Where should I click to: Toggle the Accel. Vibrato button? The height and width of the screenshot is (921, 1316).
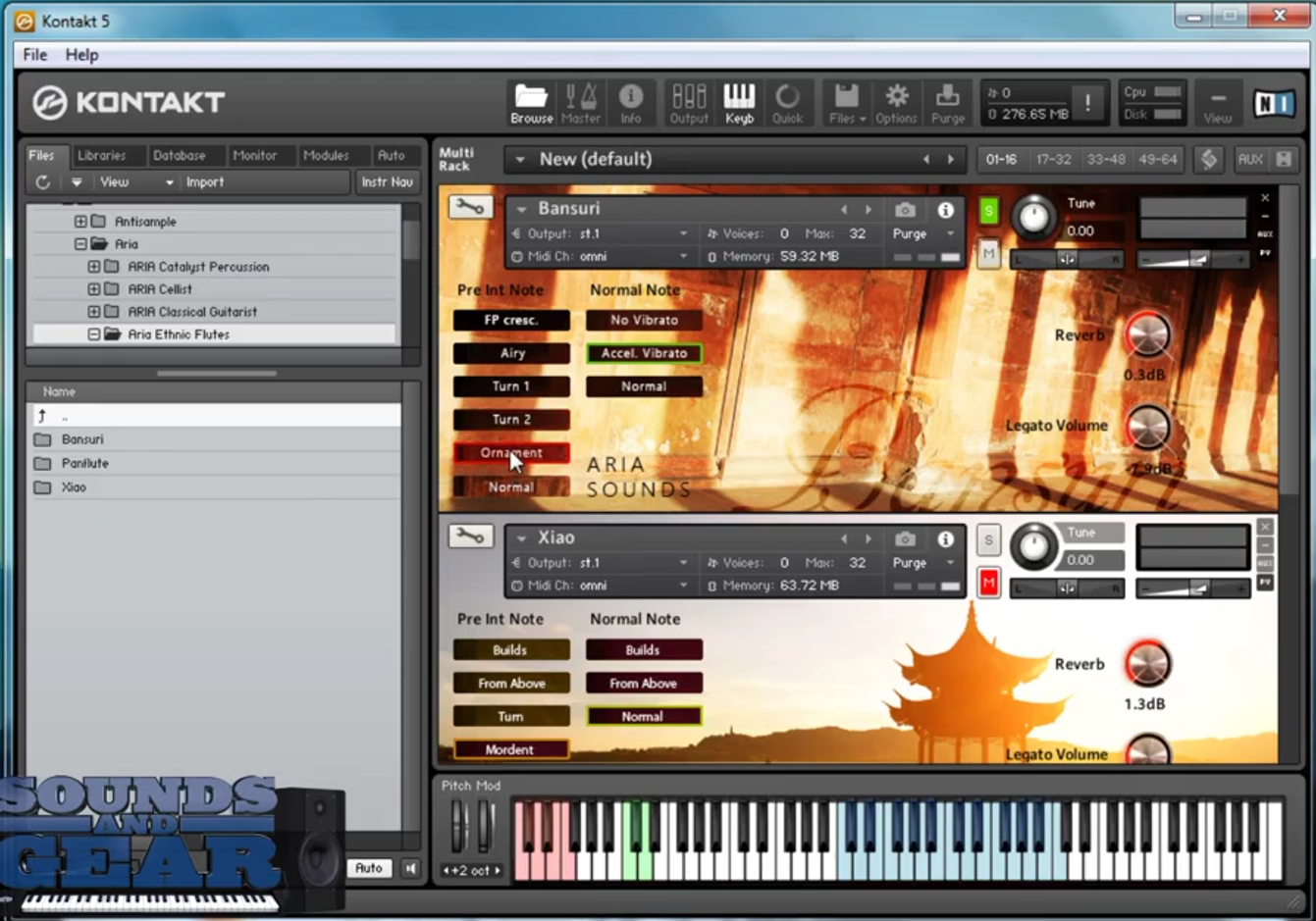coord(644,353)
